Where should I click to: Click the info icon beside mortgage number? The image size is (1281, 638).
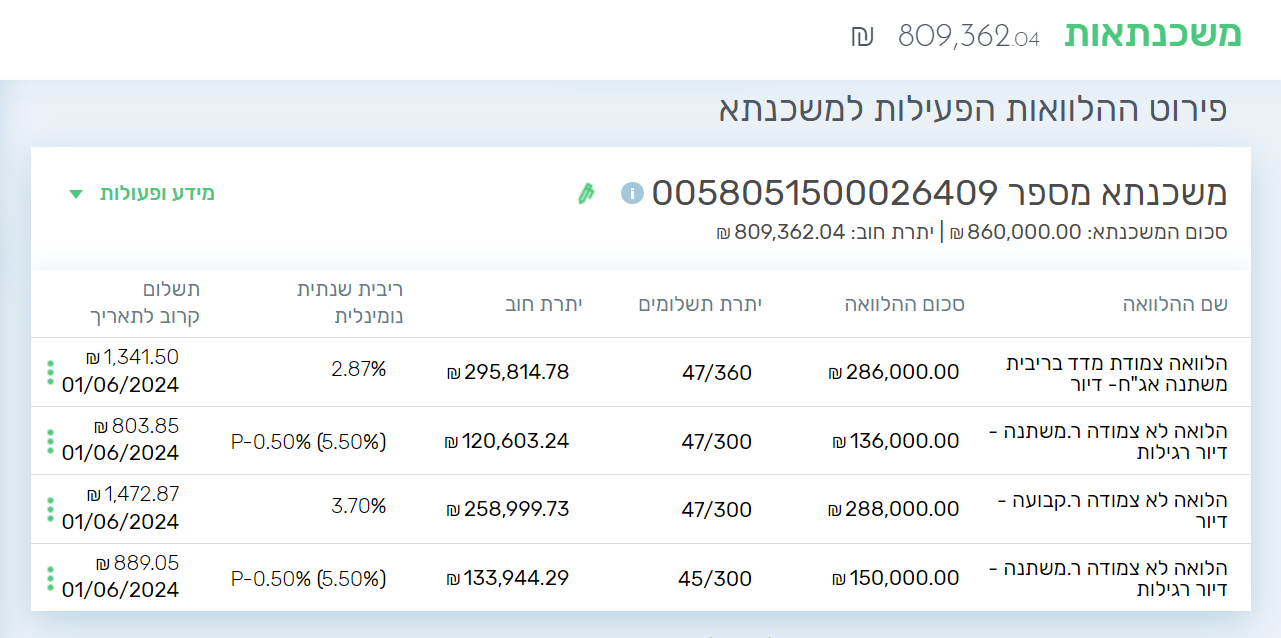(x=631, y=192)
